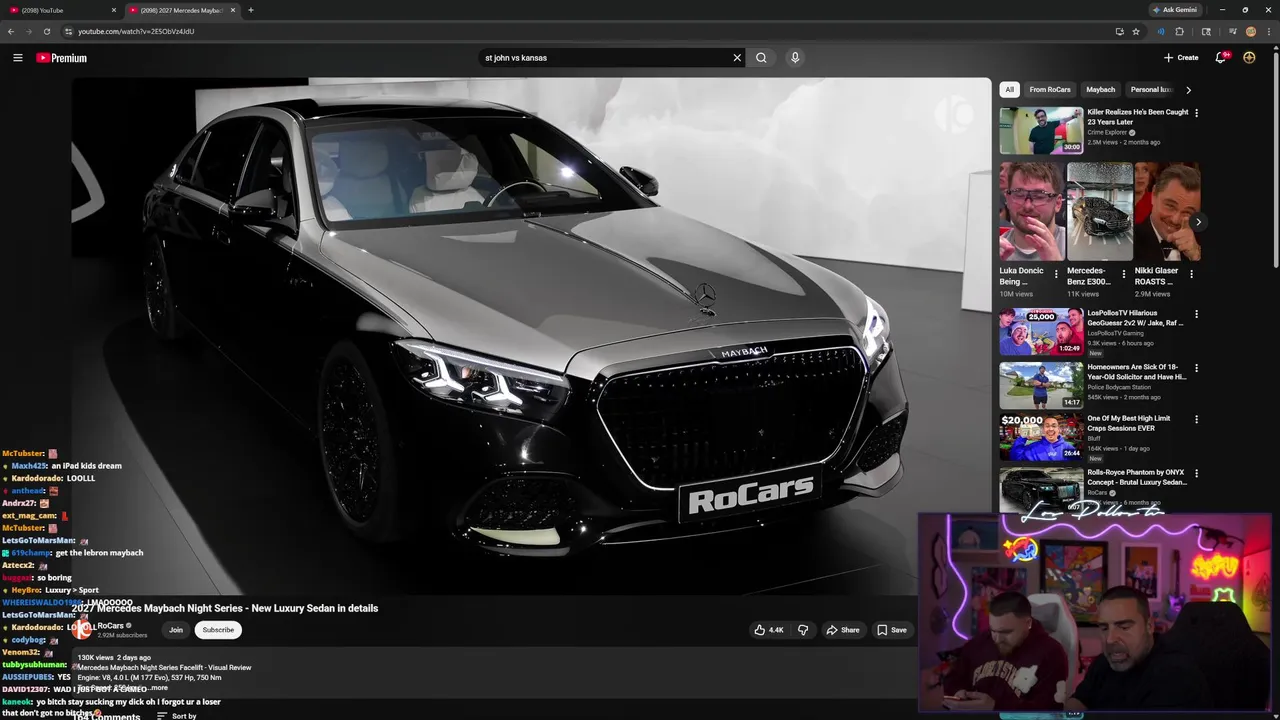Show next shorts with the shelf arrow
The height and width of the screenshot is (720, 1280).
(1198, 222)
